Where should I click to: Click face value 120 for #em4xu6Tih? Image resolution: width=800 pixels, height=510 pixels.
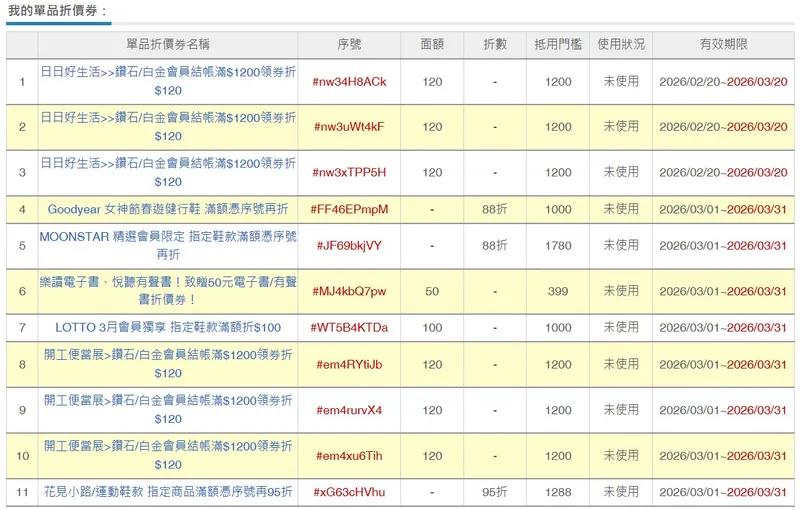click(432, 456)
